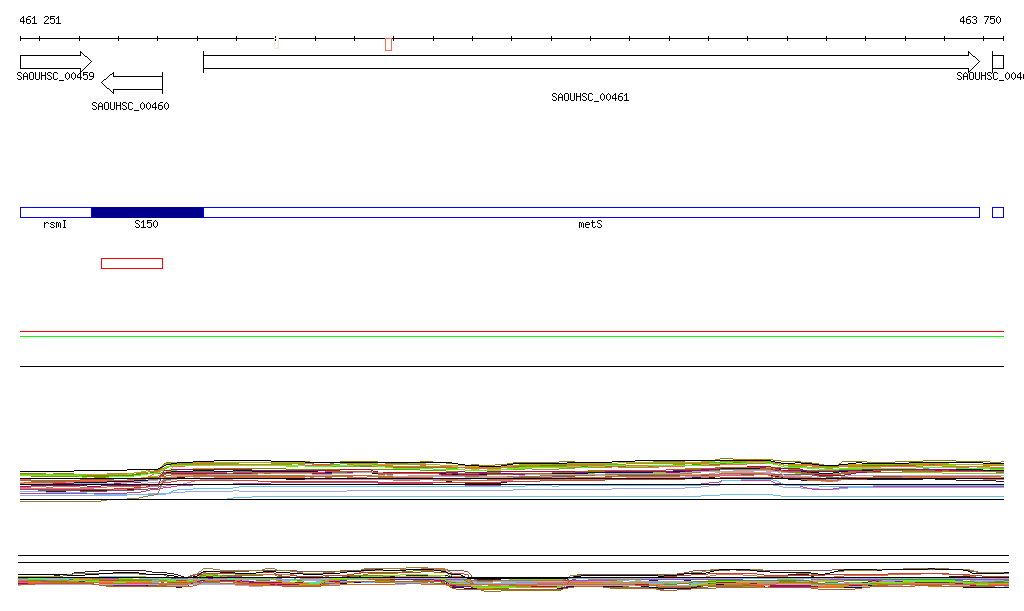Select the green horizontal threshold line
The image size is (1024, 611).
pos(512,337)
